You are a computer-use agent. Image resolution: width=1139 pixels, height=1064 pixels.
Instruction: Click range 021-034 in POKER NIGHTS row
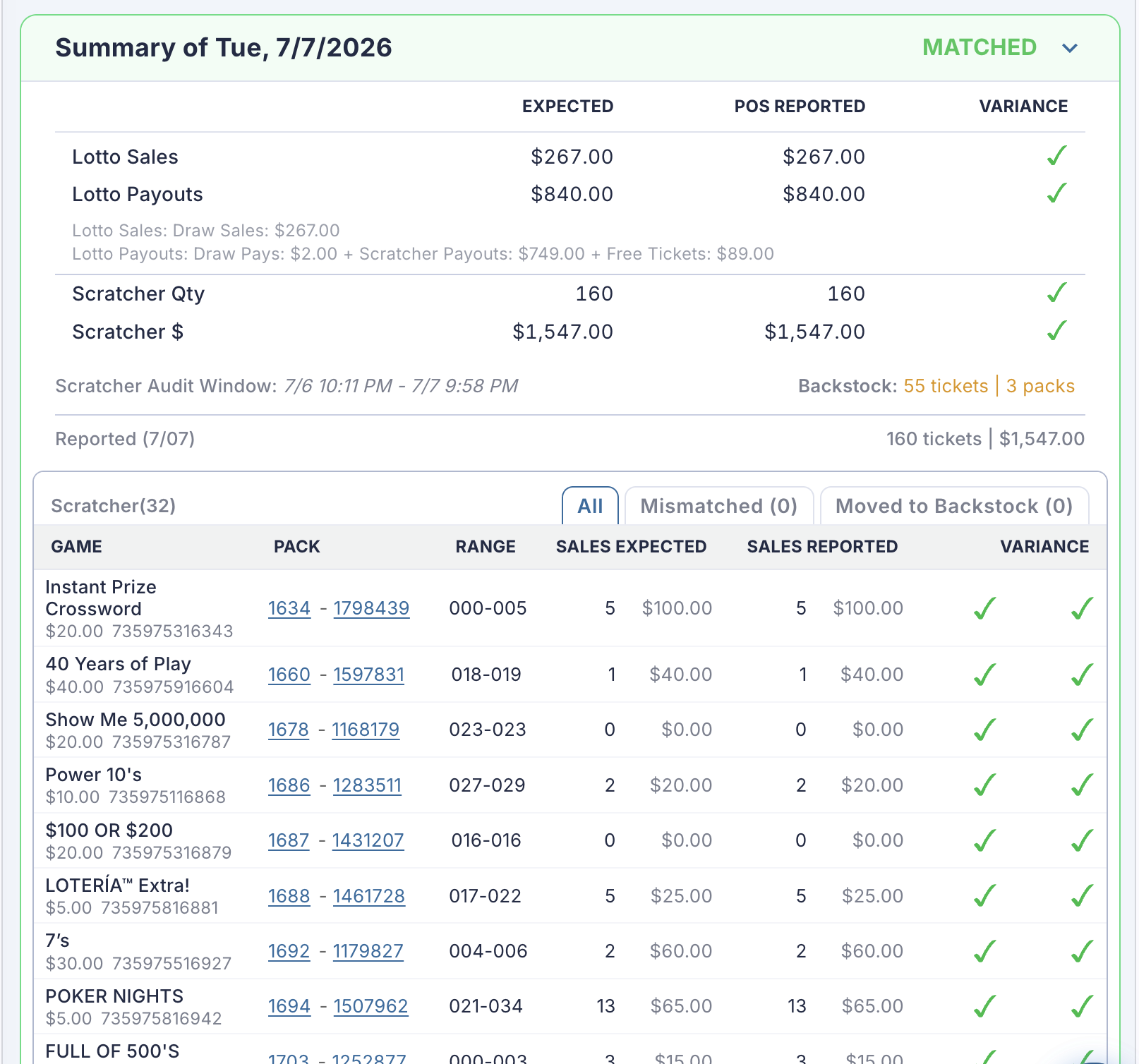[486, 1006]
